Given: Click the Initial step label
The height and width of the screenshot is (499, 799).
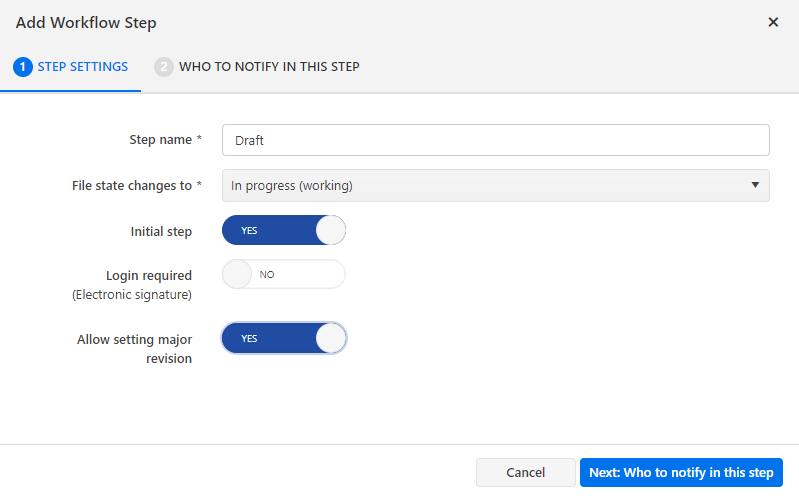Looking at the screenshot, I should (161, 231).
